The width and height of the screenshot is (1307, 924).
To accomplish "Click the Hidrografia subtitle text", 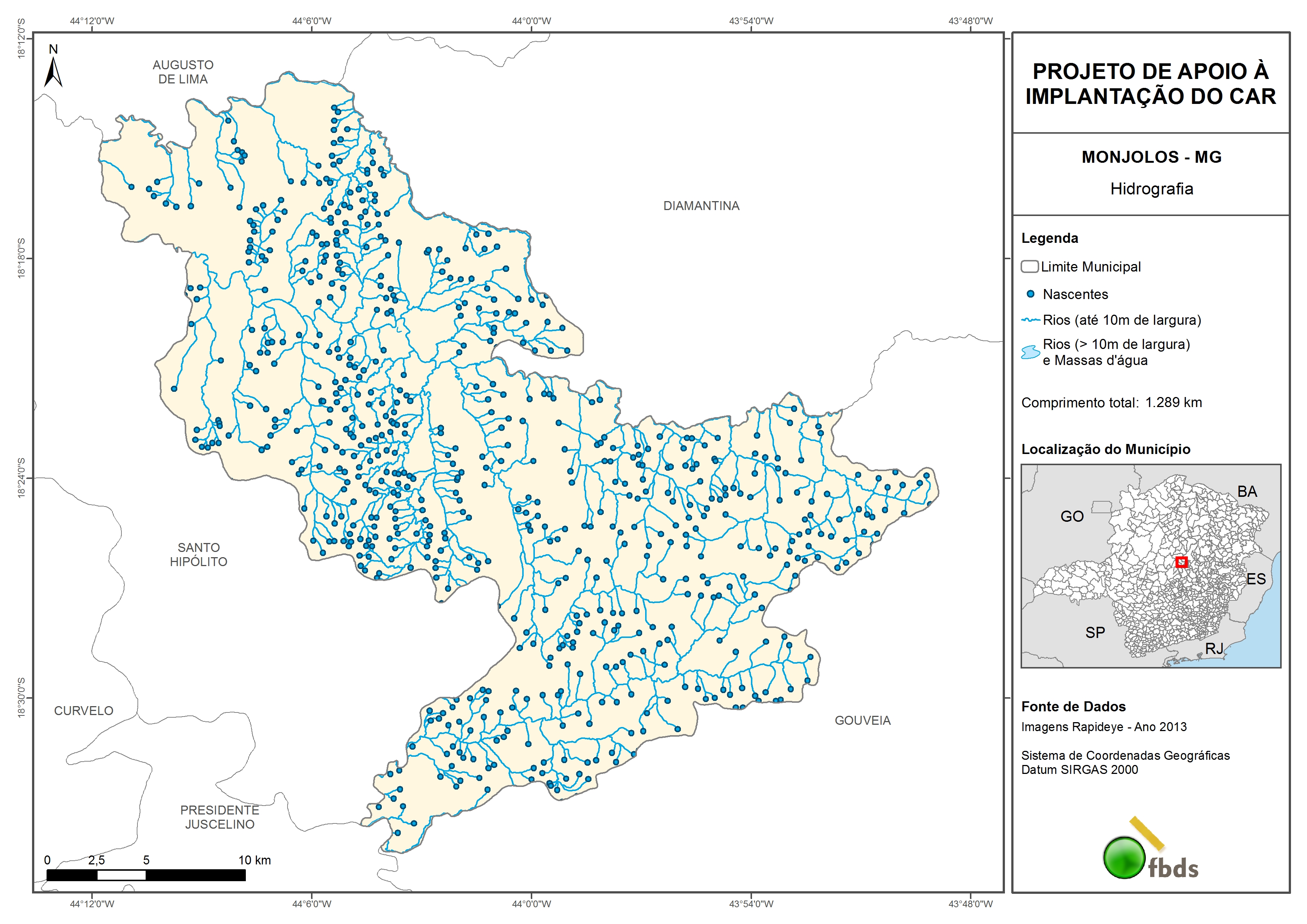I will 1151,189.
